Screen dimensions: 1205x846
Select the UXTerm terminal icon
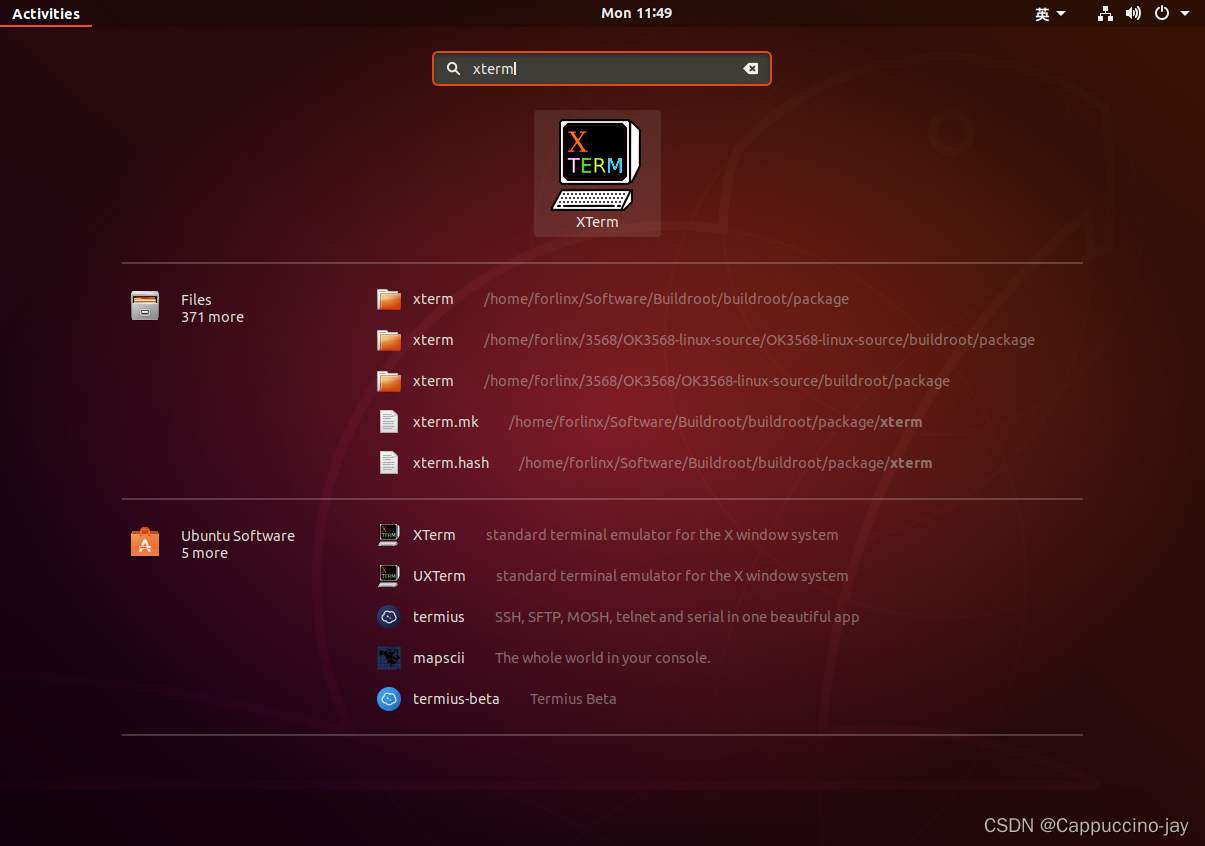click(389, 575)
